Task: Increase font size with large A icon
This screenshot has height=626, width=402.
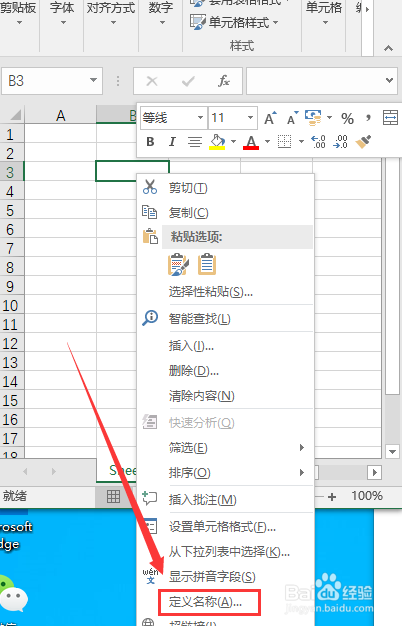Action: (x=270, y=118)
